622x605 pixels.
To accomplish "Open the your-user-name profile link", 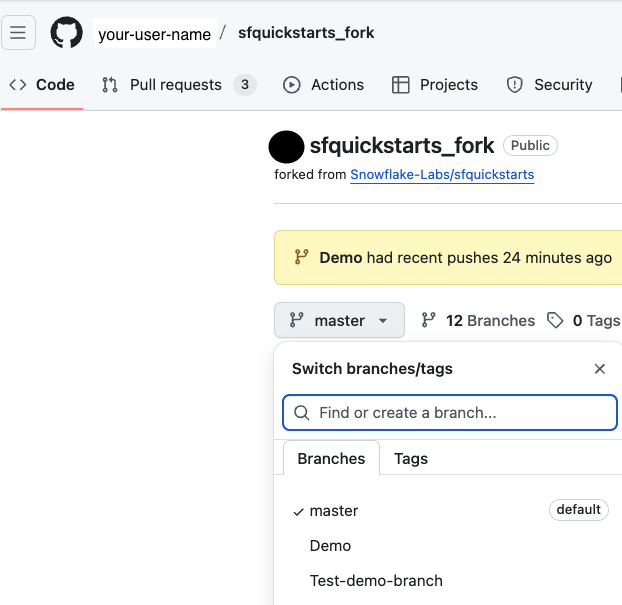I will tap(155, 34).
